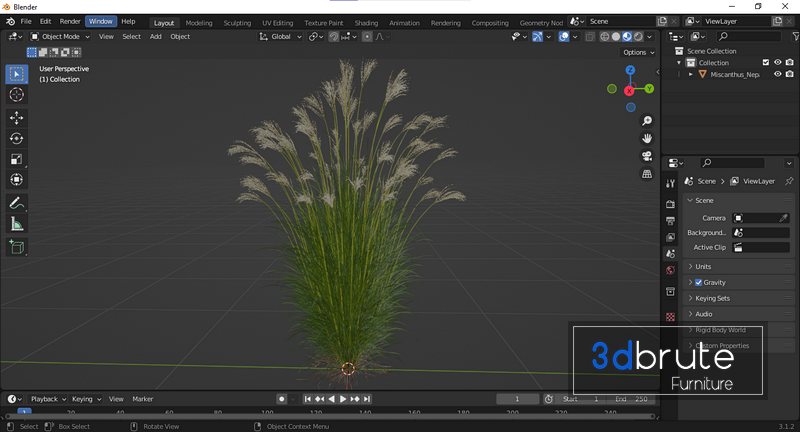Screen dimensions: 800x432
Task: Click the current frame field
Action: [517, 399]
